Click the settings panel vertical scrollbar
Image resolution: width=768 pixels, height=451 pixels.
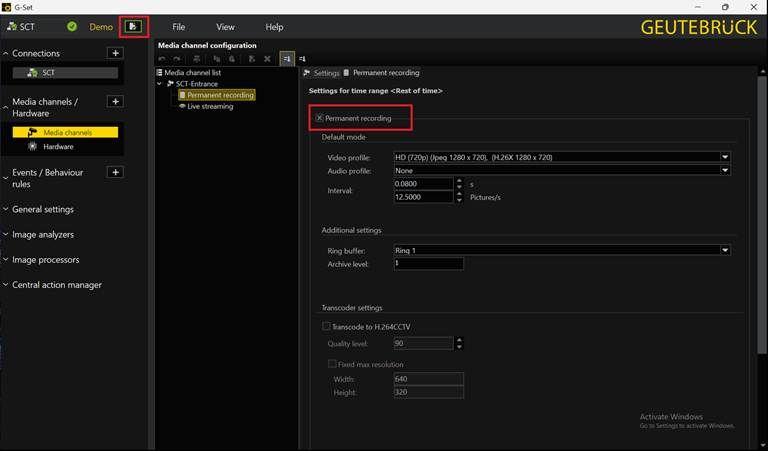pyautogui.click(x=762, y=214)
